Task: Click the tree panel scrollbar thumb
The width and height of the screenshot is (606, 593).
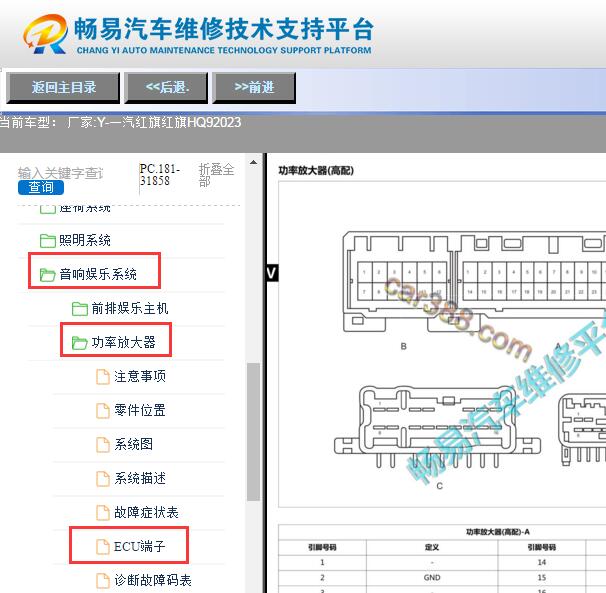Action: 253,432
